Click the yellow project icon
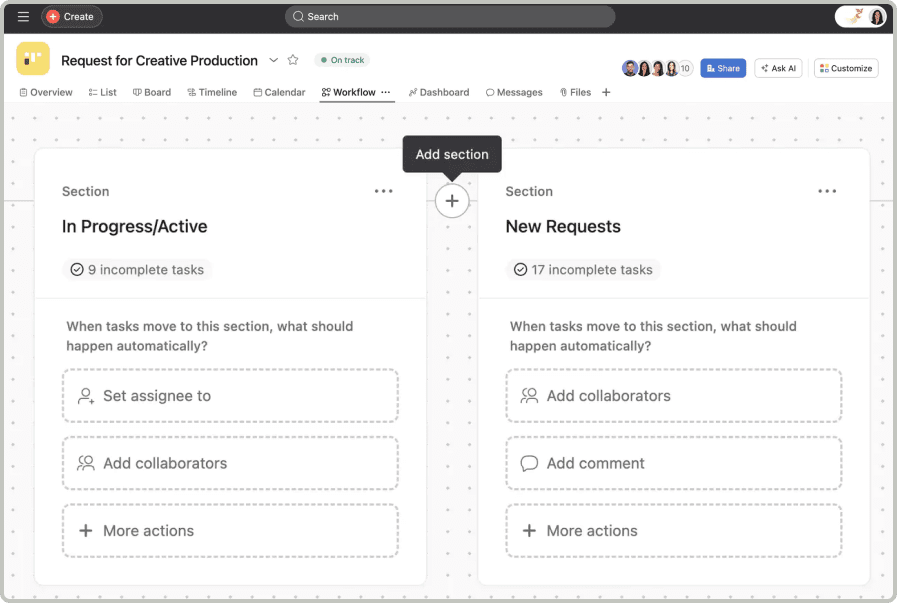The height and width of the screenshot is (603, 897). click(33, 59)
